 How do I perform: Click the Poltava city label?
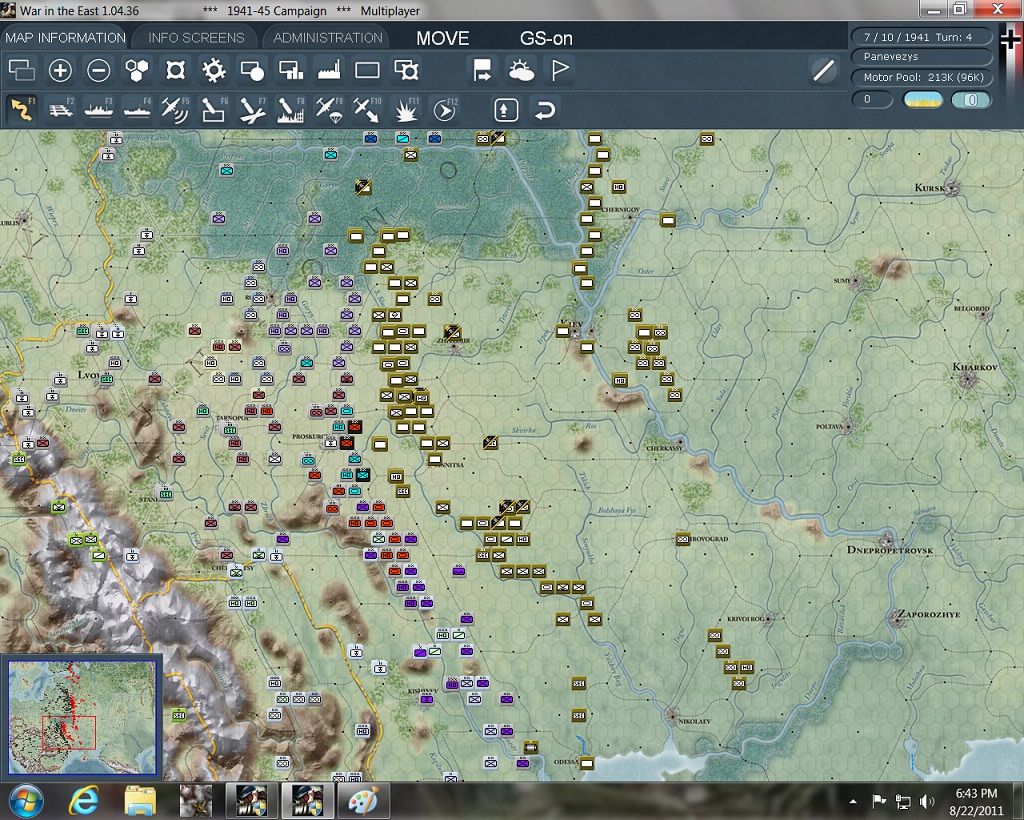[x=829, y=426]
